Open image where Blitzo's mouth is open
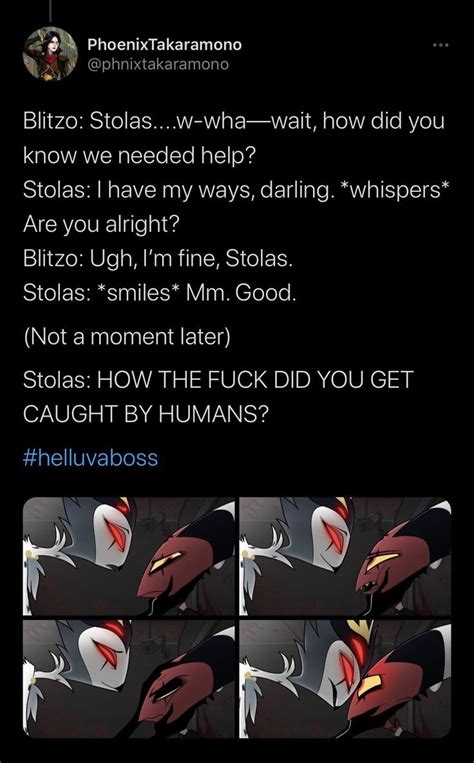Image resolution: width=474 pixels, height=763 pixels. [x=345, y=556]
